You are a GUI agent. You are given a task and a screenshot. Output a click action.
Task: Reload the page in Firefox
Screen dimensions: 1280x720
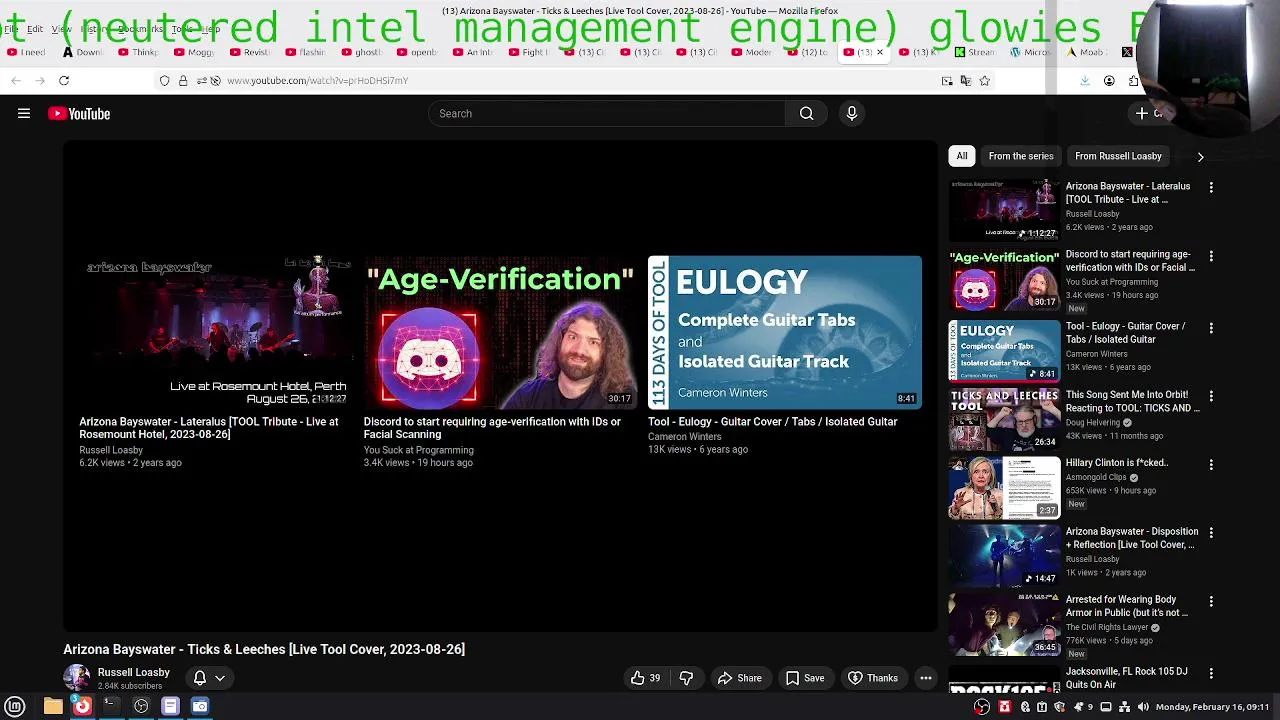click(x=64, y=81)
